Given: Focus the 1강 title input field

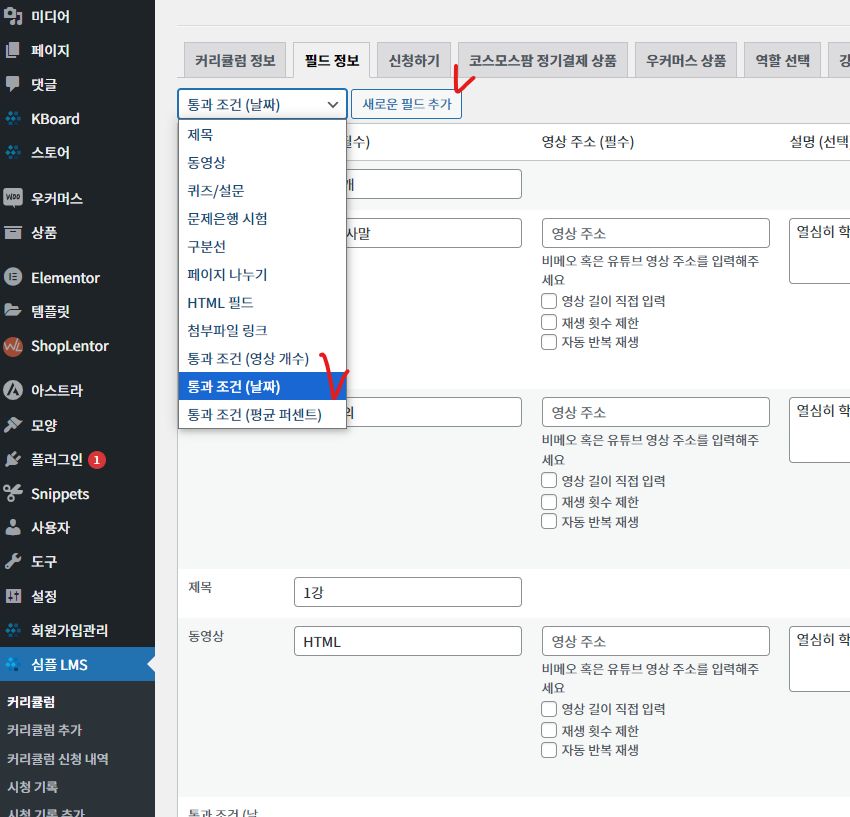Looking at the screenshot, I should [x=408, y=592].
